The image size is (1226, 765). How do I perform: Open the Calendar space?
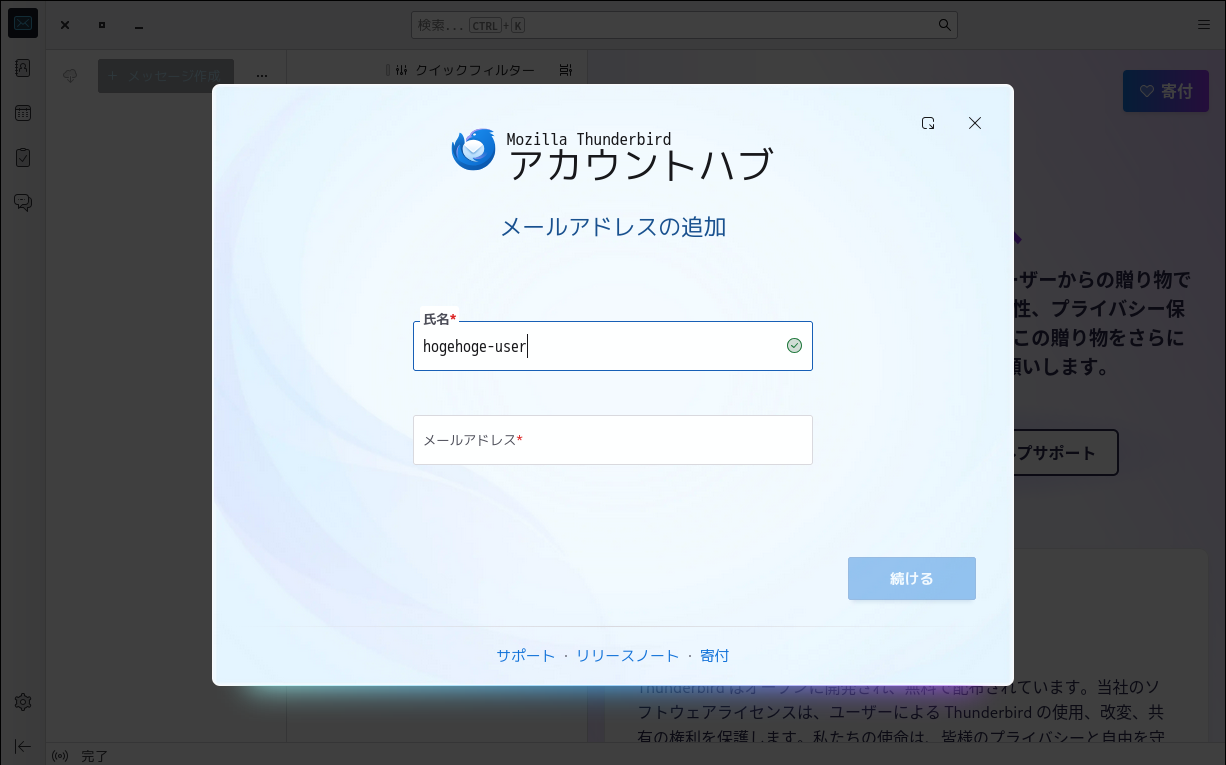tap(23, 113)
